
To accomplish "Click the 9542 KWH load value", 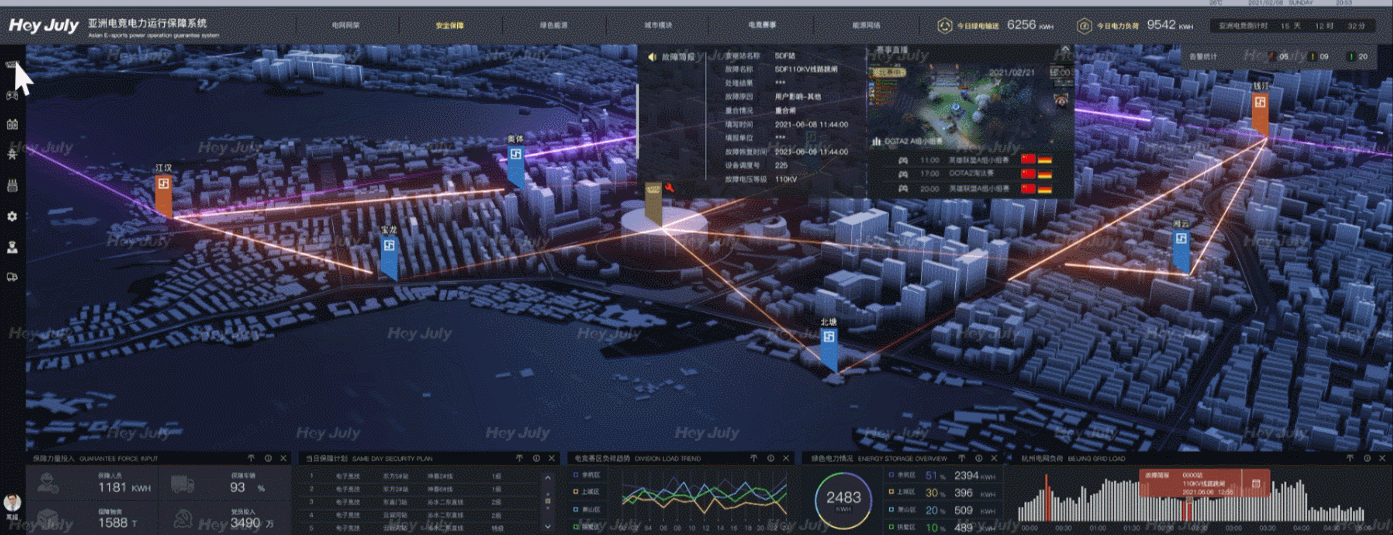I will (x=1170, y=25).
